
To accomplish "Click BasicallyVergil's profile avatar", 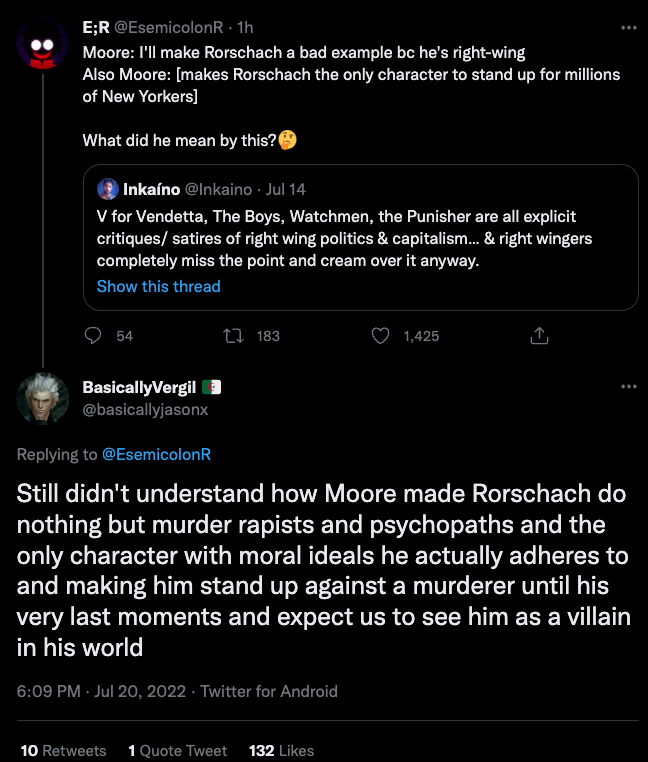I will coord(43,398).
